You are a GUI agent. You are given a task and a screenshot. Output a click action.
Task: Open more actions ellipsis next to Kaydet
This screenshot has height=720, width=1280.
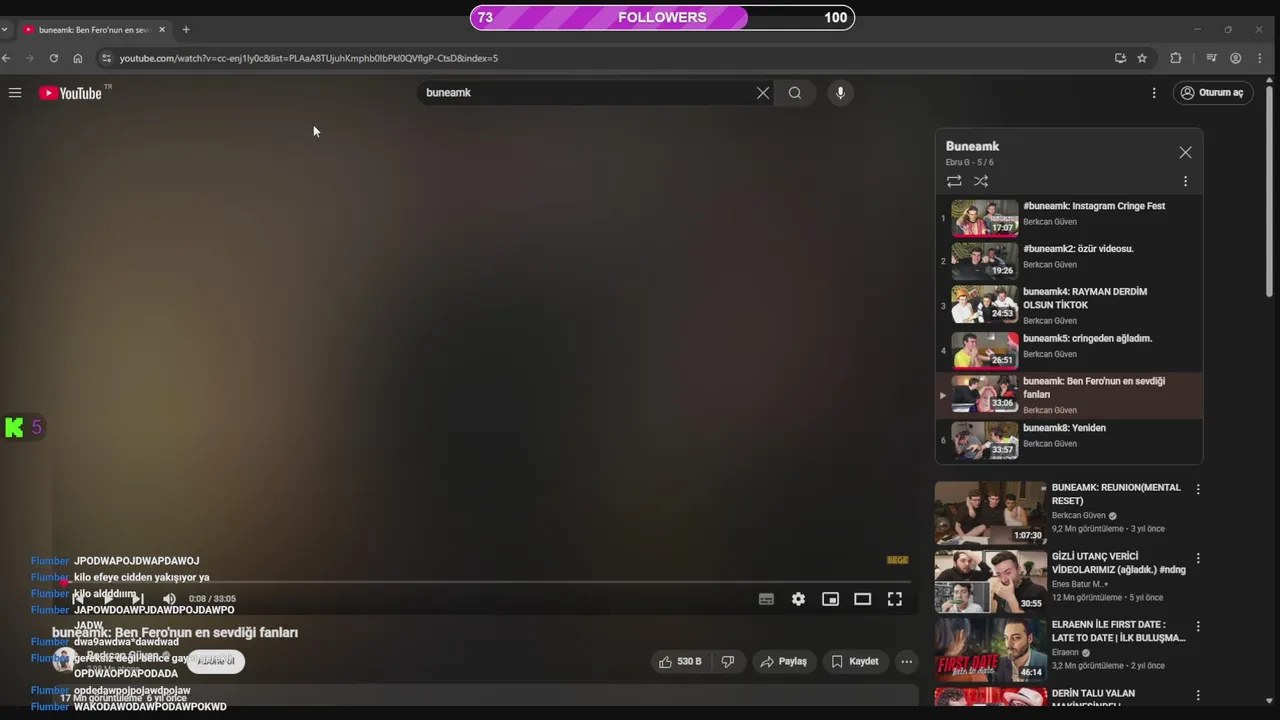coord(906,661)
